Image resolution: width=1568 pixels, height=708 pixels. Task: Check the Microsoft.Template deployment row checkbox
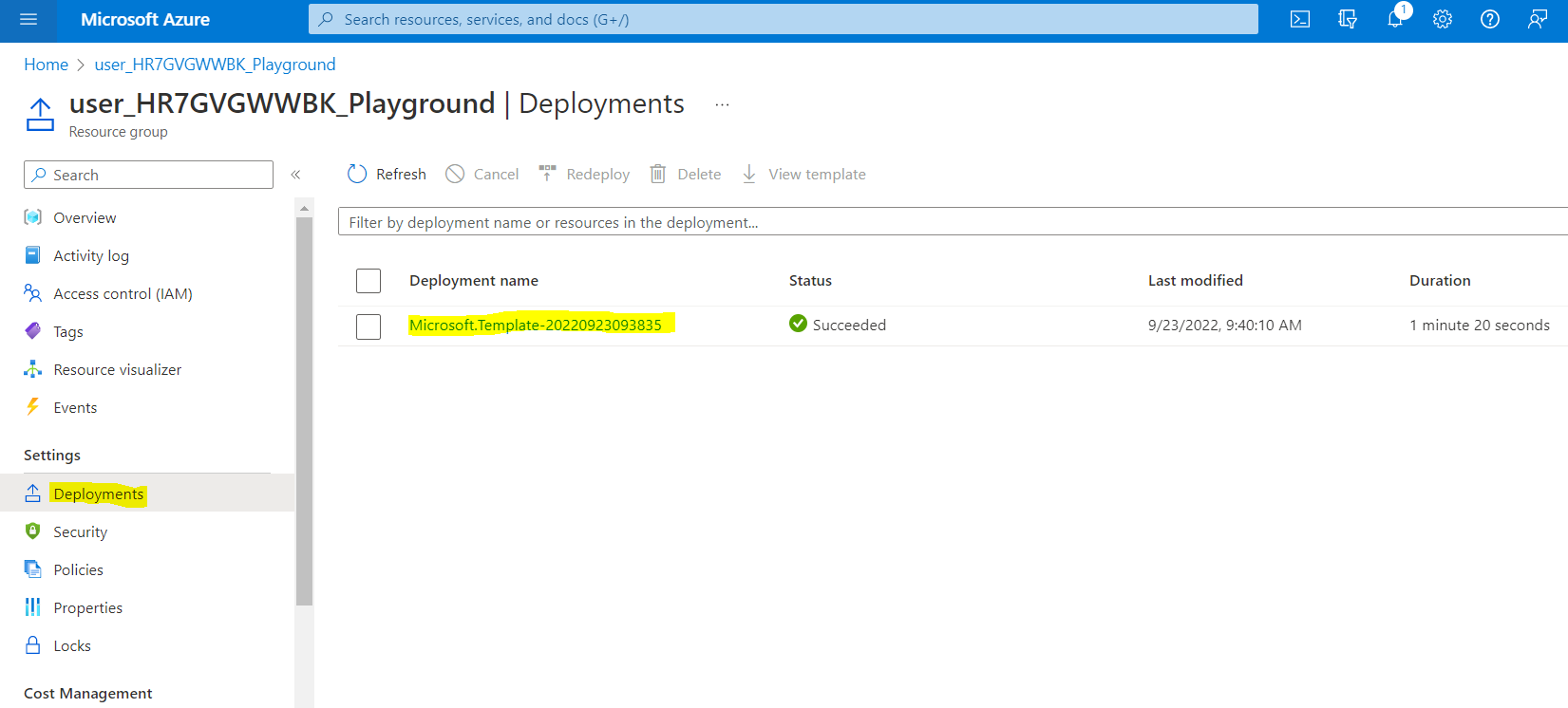coord(368,326)
